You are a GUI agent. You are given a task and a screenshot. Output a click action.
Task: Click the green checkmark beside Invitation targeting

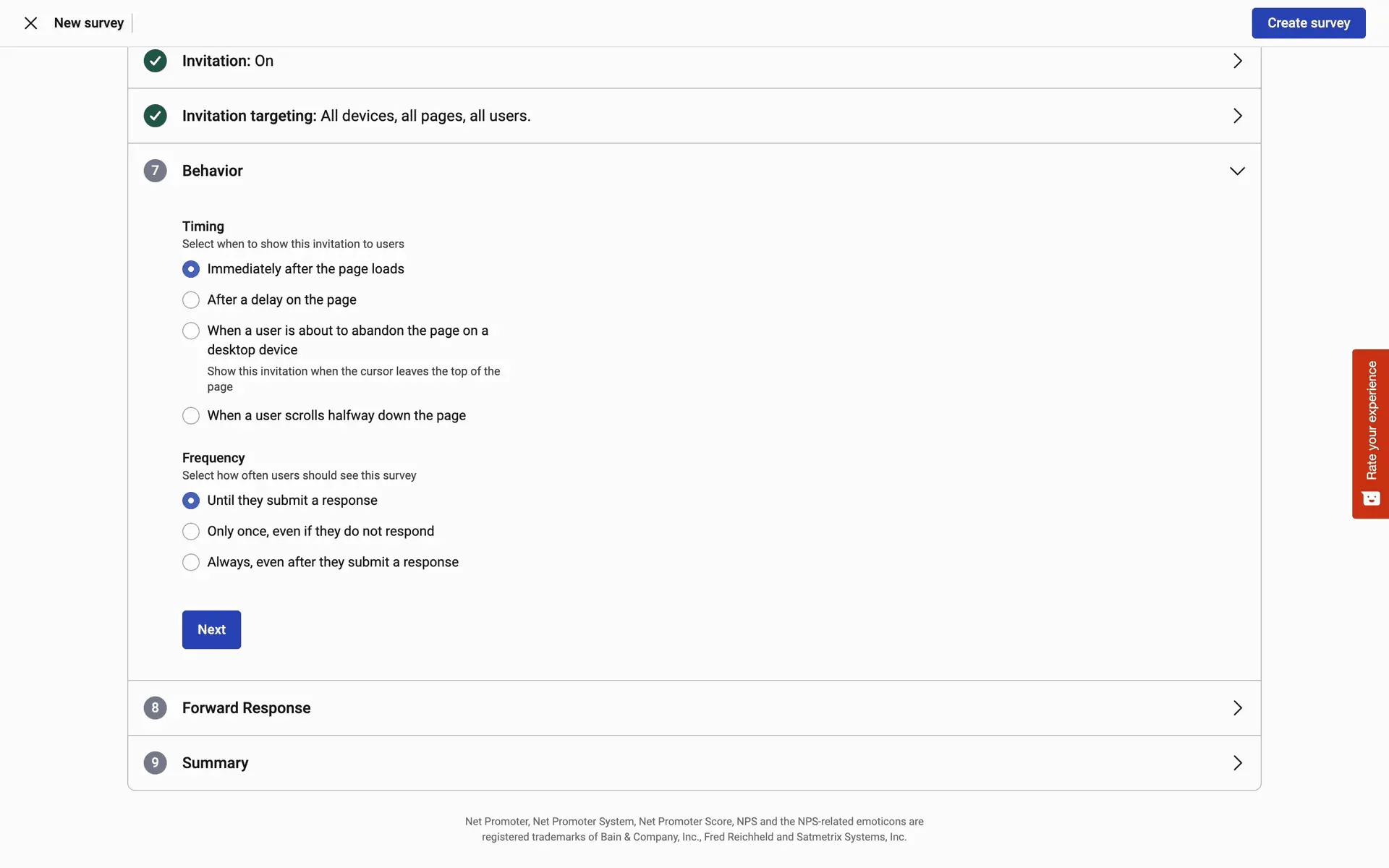click(x=155, y=116)
